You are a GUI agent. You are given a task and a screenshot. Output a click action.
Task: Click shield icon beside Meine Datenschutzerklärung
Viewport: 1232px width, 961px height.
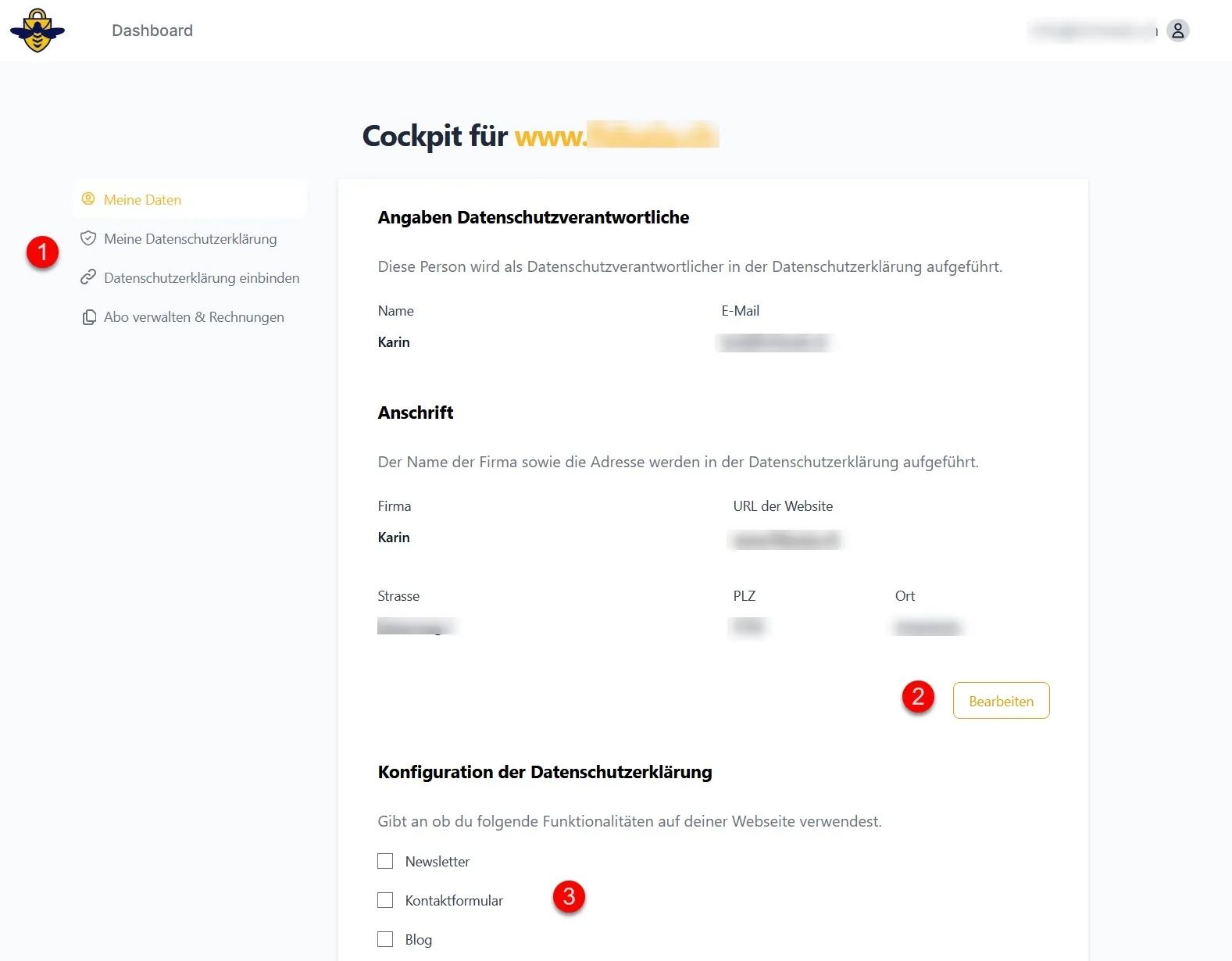88,238
